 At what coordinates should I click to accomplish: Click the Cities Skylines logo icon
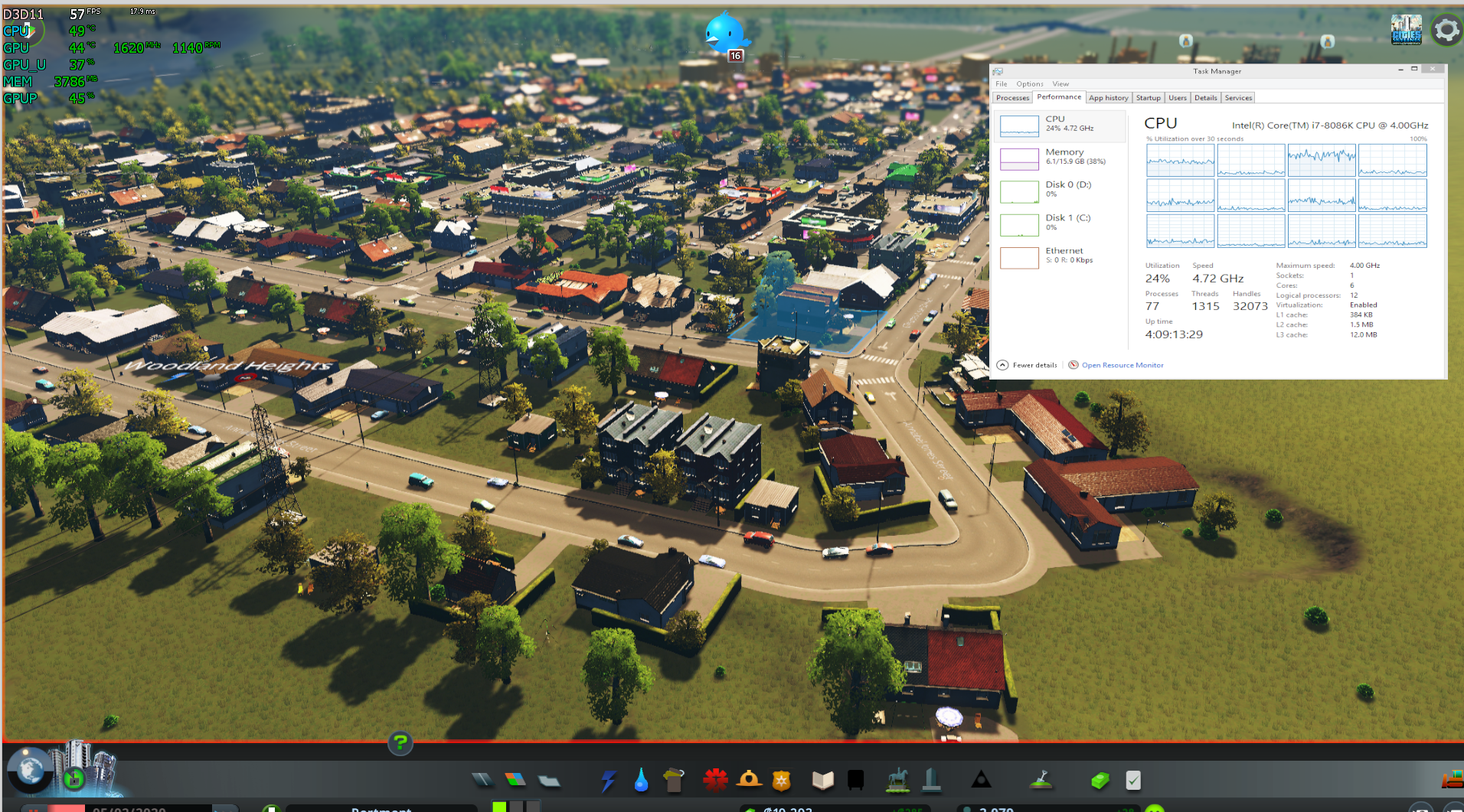1406,30
